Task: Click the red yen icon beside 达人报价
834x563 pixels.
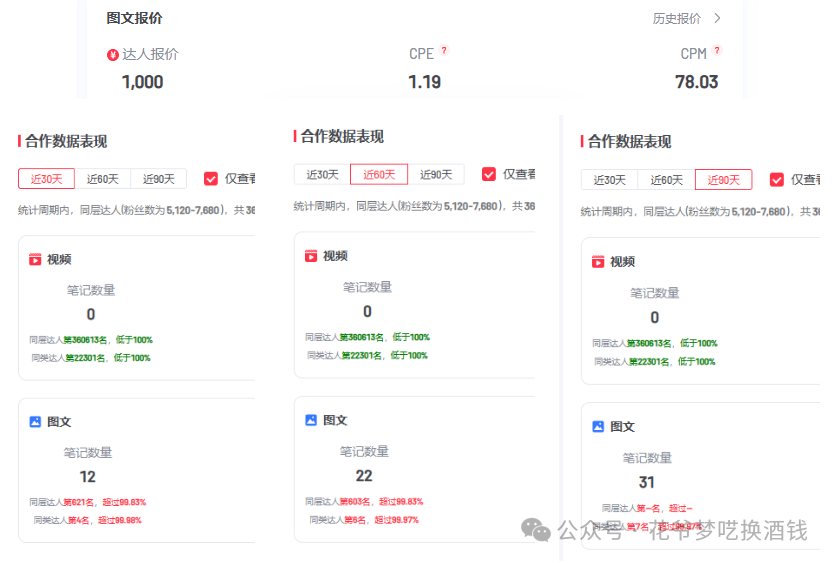Action: click(113, 55)
